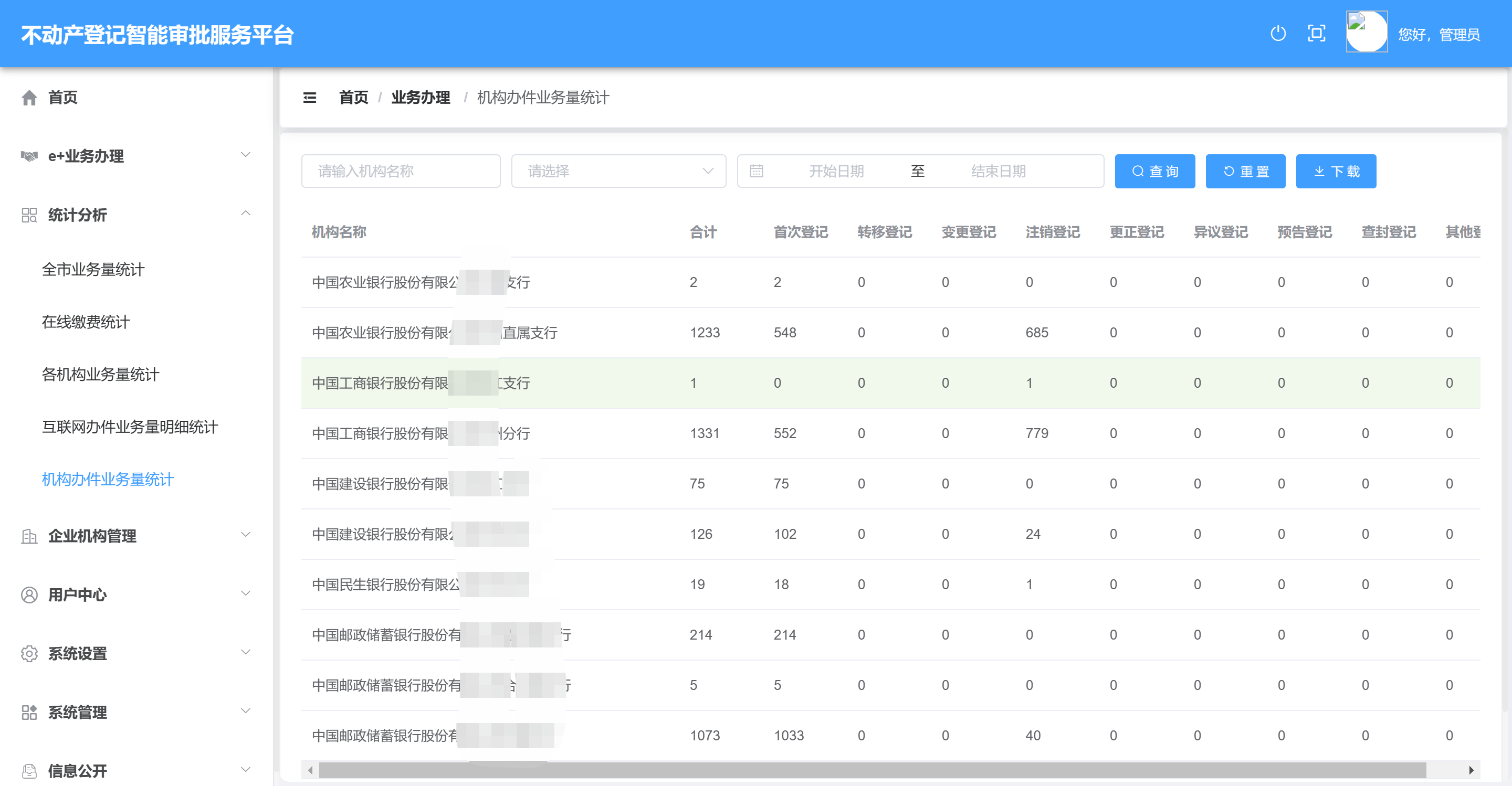Image resolution: width=1512 pixels, height=786 pixels.
Task: Click the 查询 search button
Action: click(1154, 171)
